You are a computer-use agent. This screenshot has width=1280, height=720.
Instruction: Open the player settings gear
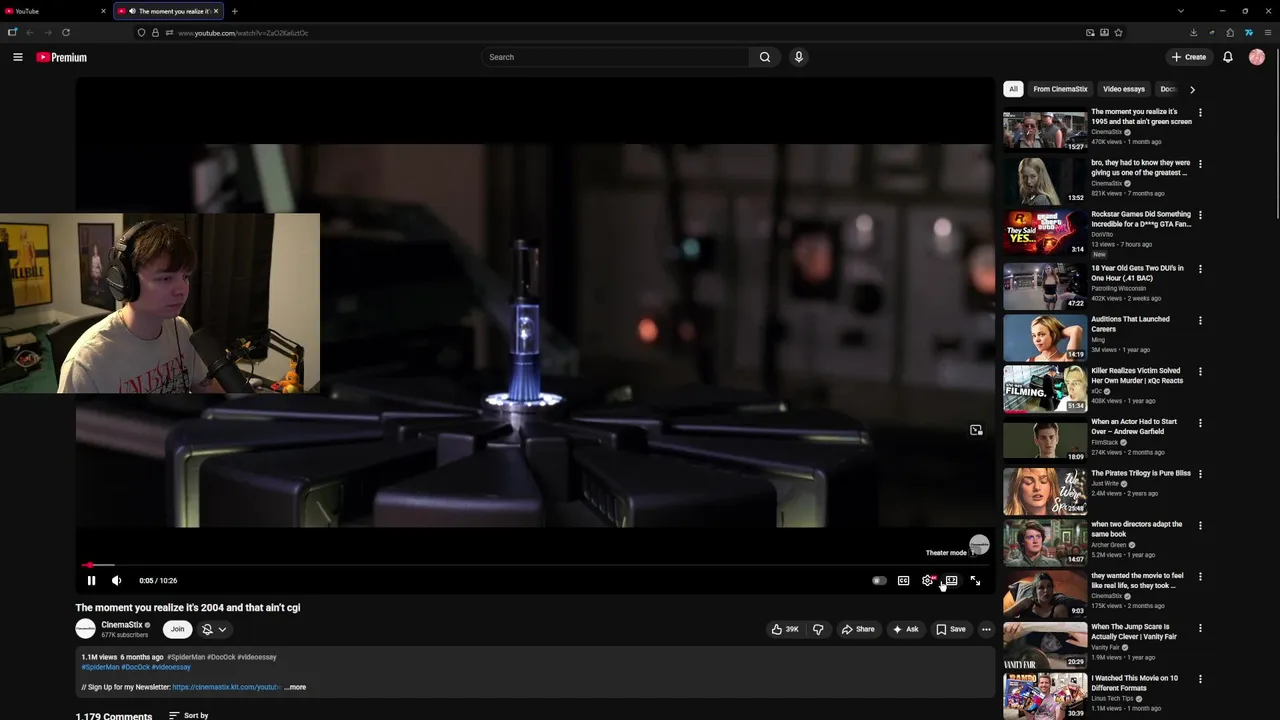pyautogui.click(x=928, y=580)
